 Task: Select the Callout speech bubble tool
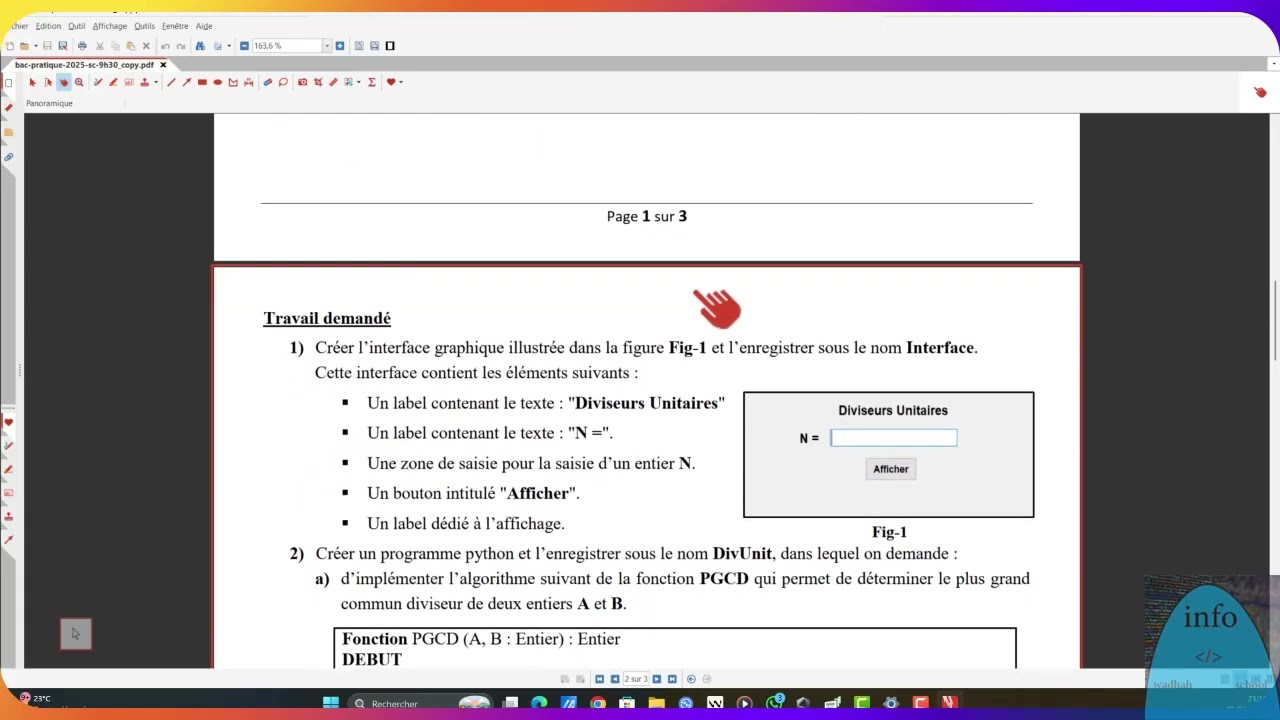tap(283, 82)
